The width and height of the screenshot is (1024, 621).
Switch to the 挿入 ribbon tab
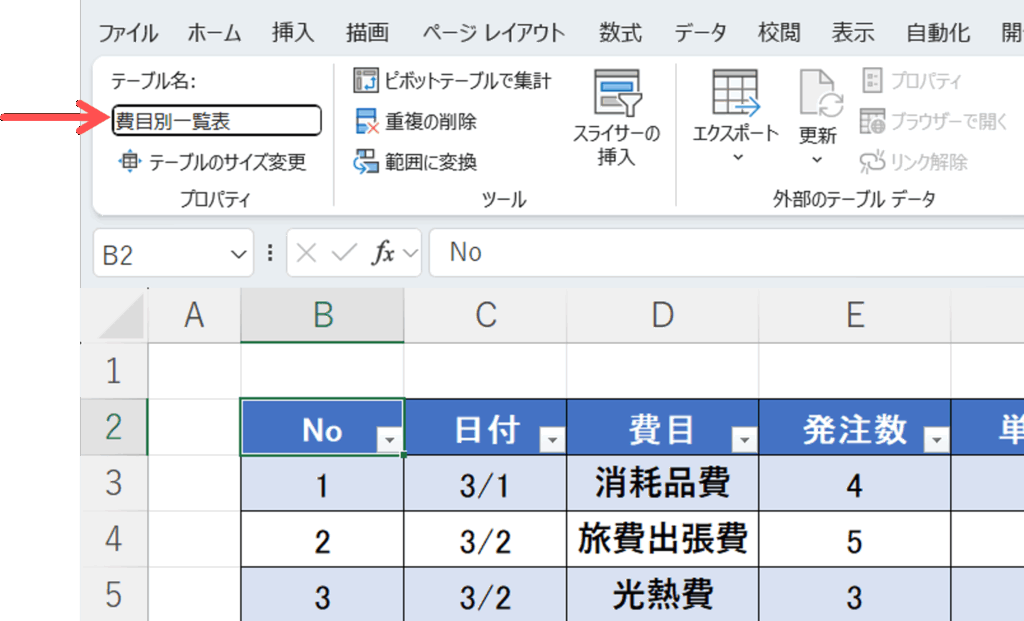pos(293,33)
